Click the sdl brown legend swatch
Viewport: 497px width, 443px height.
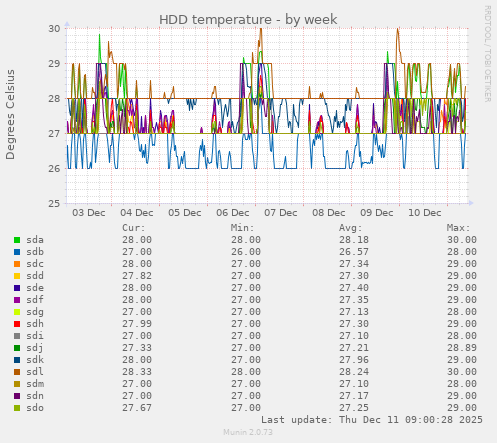(x=17, y=372)
